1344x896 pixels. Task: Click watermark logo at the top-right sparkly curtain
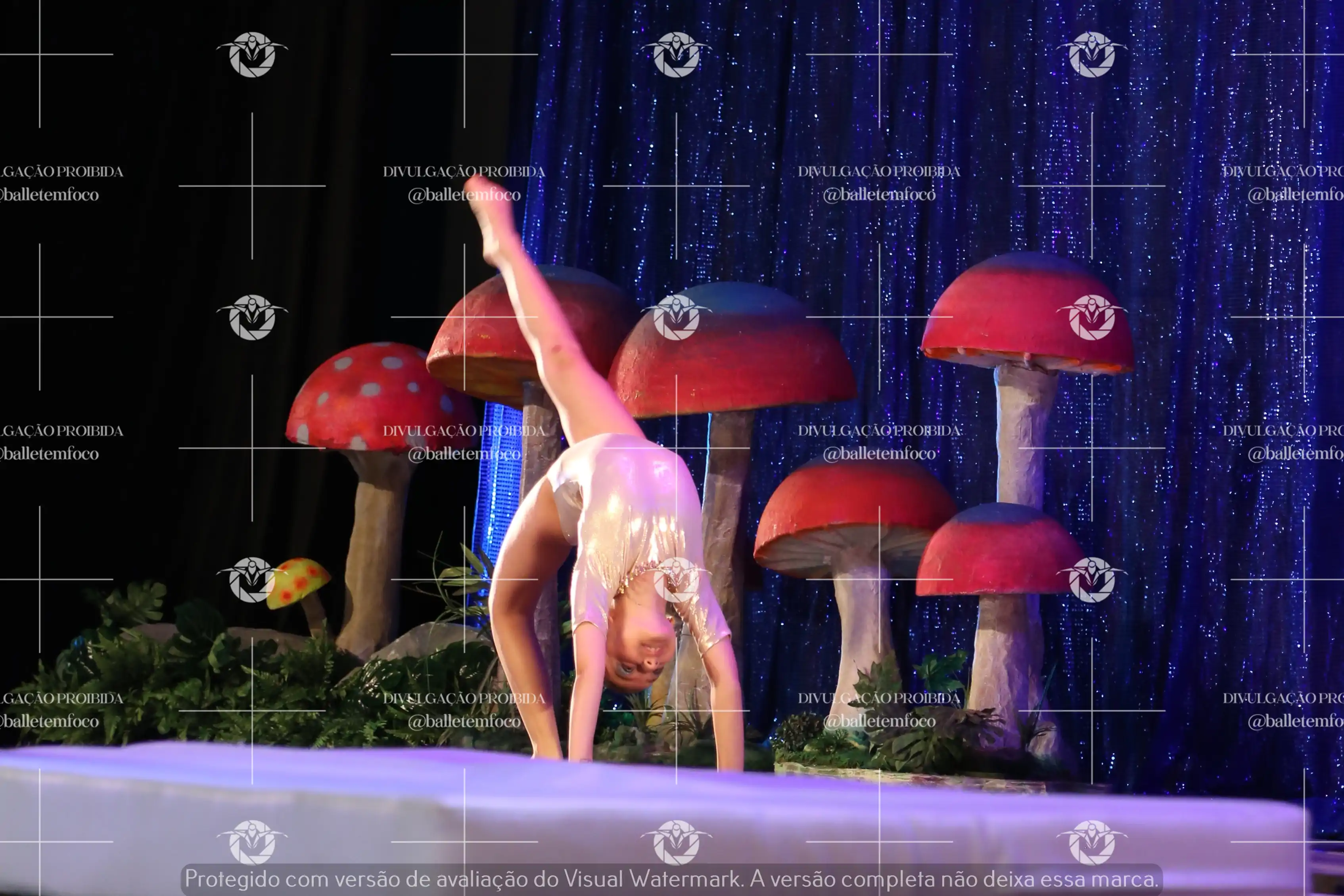(x=1091, y=55)
